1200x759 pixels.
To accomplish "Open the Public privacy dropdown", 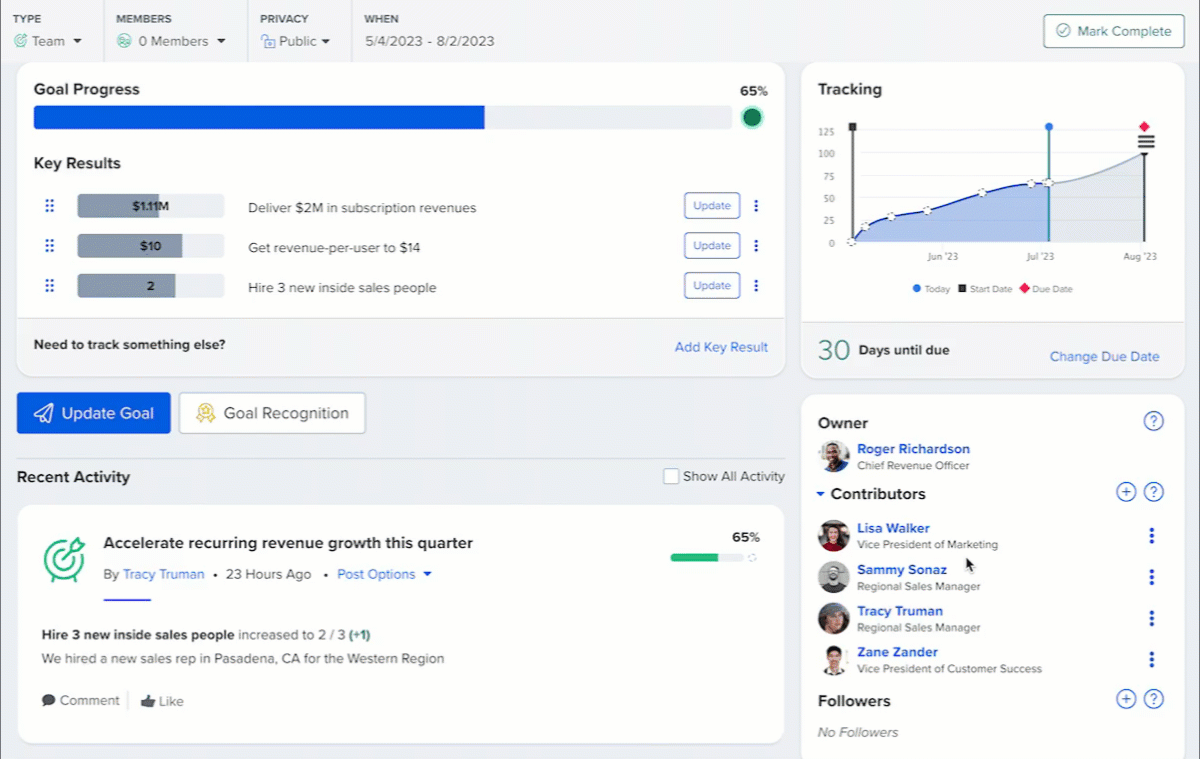I will tap(296, 41).
